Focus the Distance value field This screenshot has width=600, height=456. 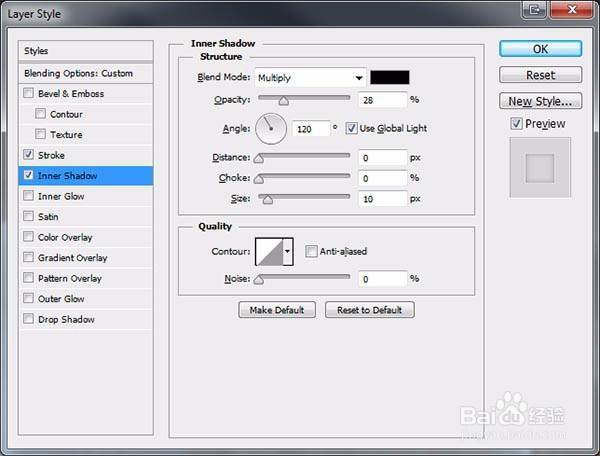382,158
